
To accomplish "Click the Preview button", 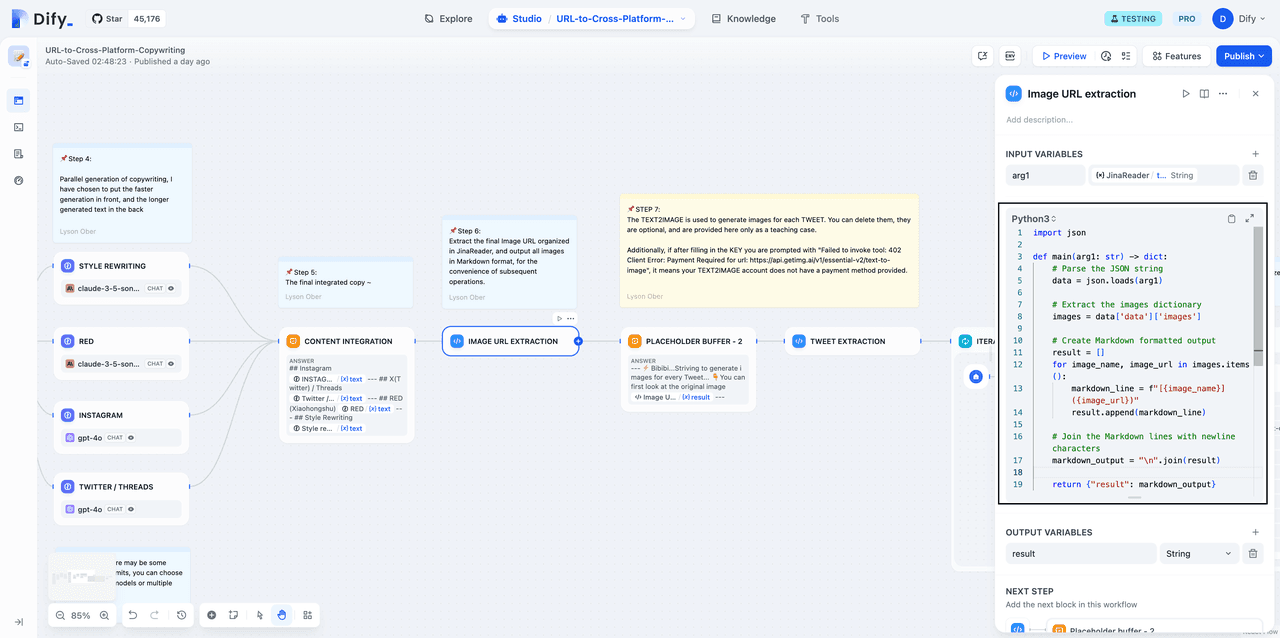I will 1062,56.
